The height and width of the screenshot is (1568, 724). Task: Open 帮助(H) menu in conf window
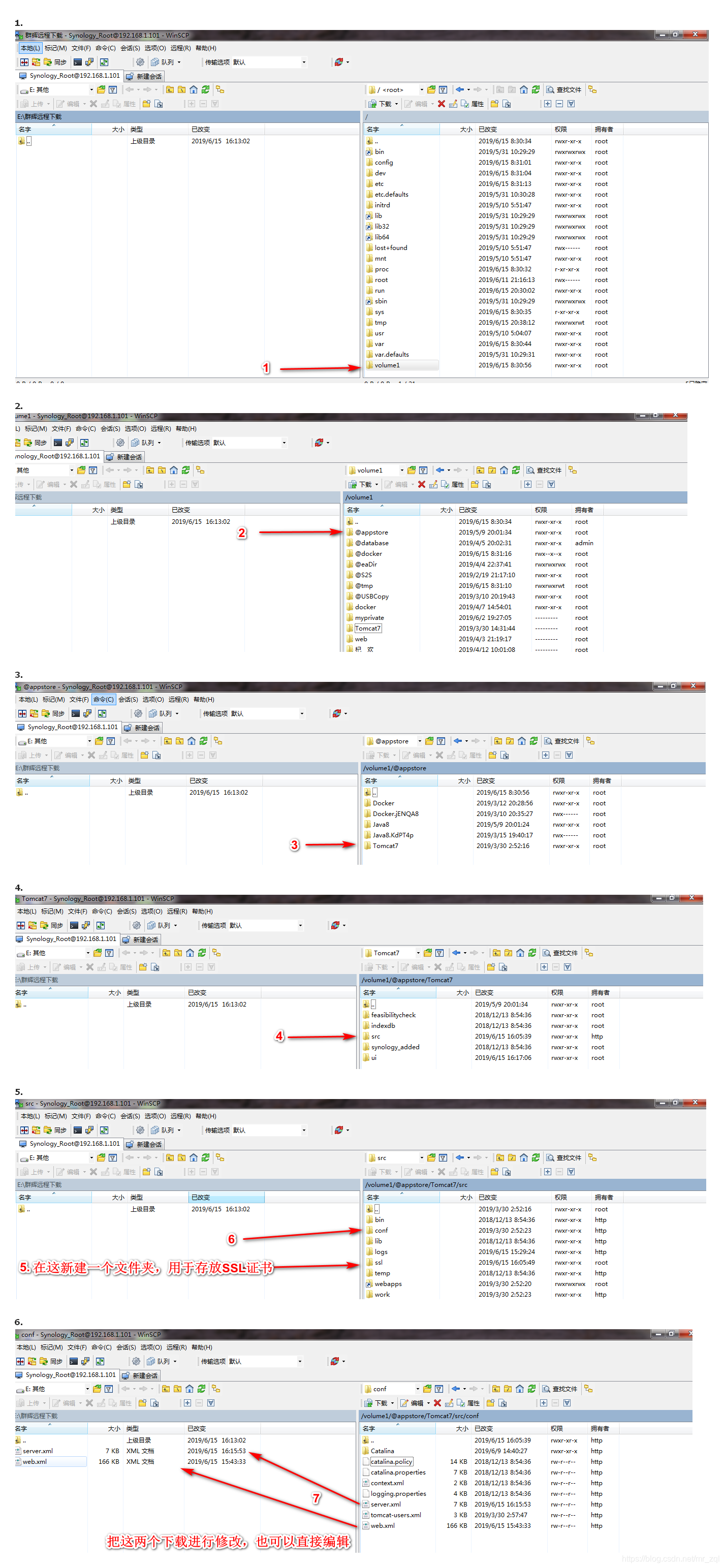coord(201,1347)
